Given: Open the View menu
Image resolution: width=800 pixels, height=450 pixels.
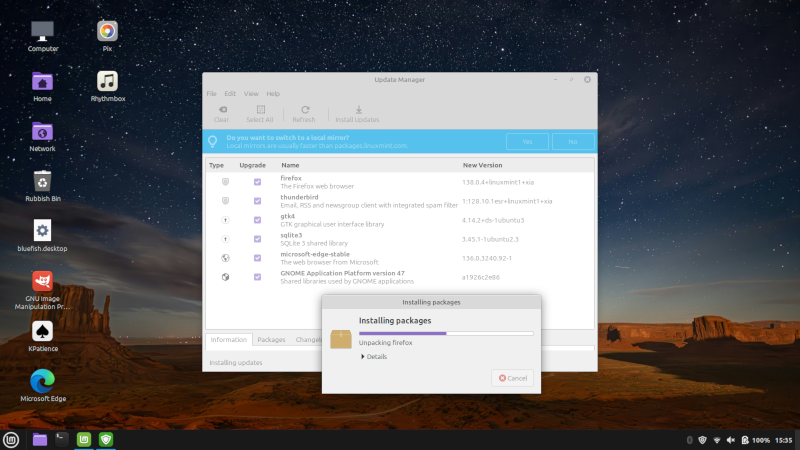Looking at the screenshot, I should tap(251, 93).
